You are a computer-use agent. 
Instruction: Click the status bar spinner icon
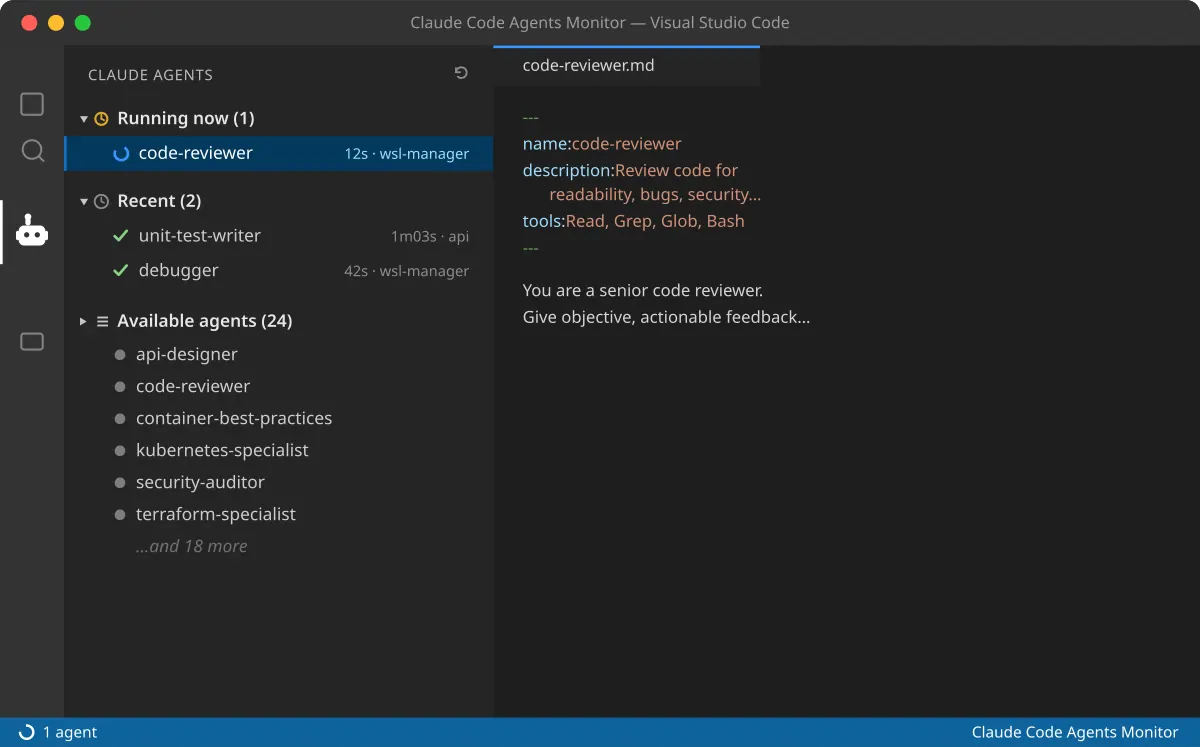point(27,732)
